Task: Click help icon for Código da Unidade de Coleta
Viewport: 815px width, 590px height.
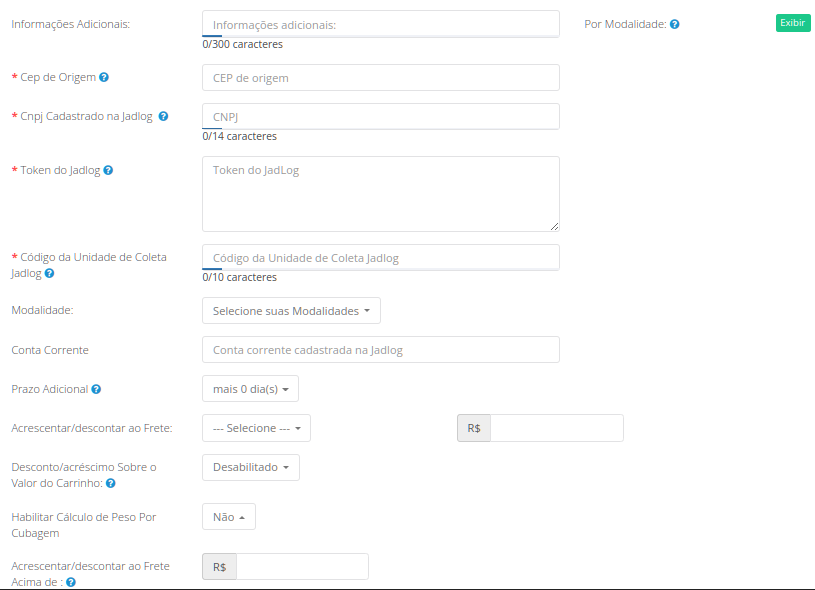Action: [49, 273]
